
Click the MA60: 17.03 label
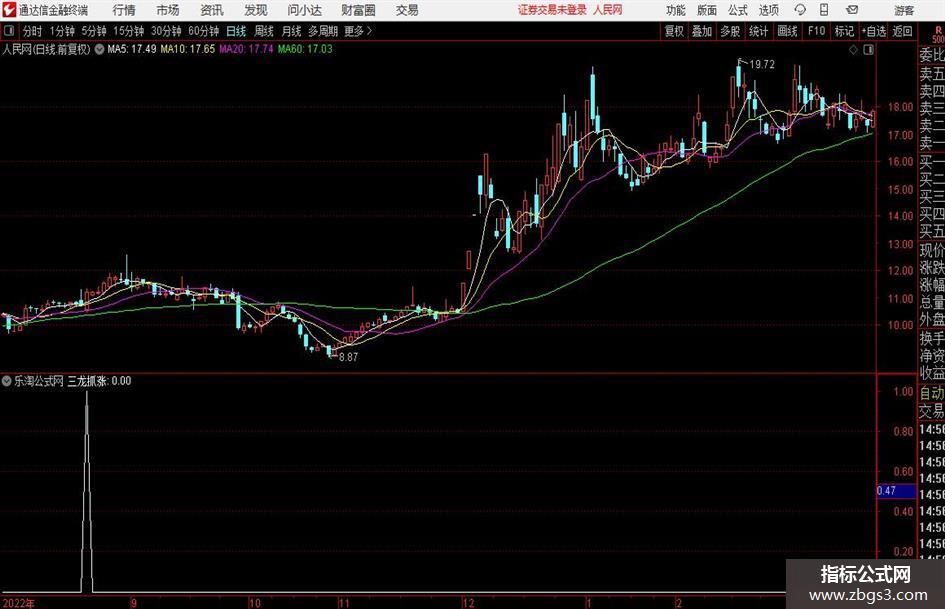305,49
